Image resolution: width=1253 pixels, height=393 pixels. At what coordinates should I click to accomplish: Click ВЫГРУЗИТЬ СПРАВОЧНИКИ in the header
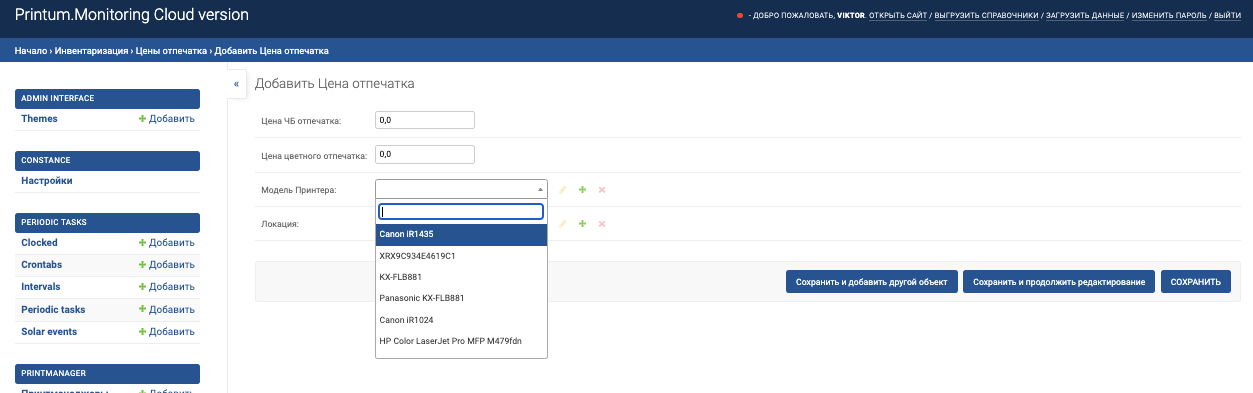[x=986, y=16]
